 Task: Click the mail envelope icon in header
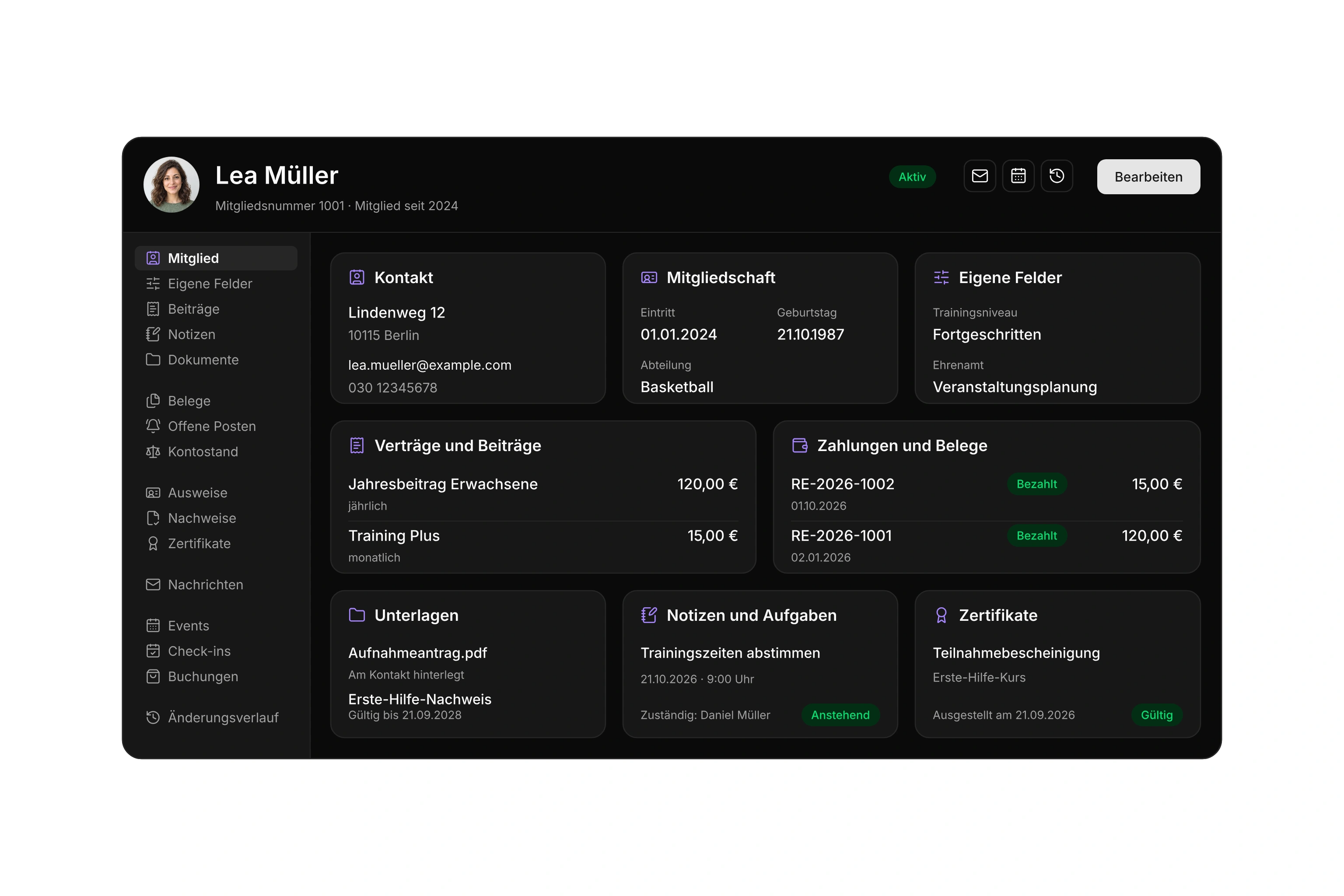click(980, 176)
